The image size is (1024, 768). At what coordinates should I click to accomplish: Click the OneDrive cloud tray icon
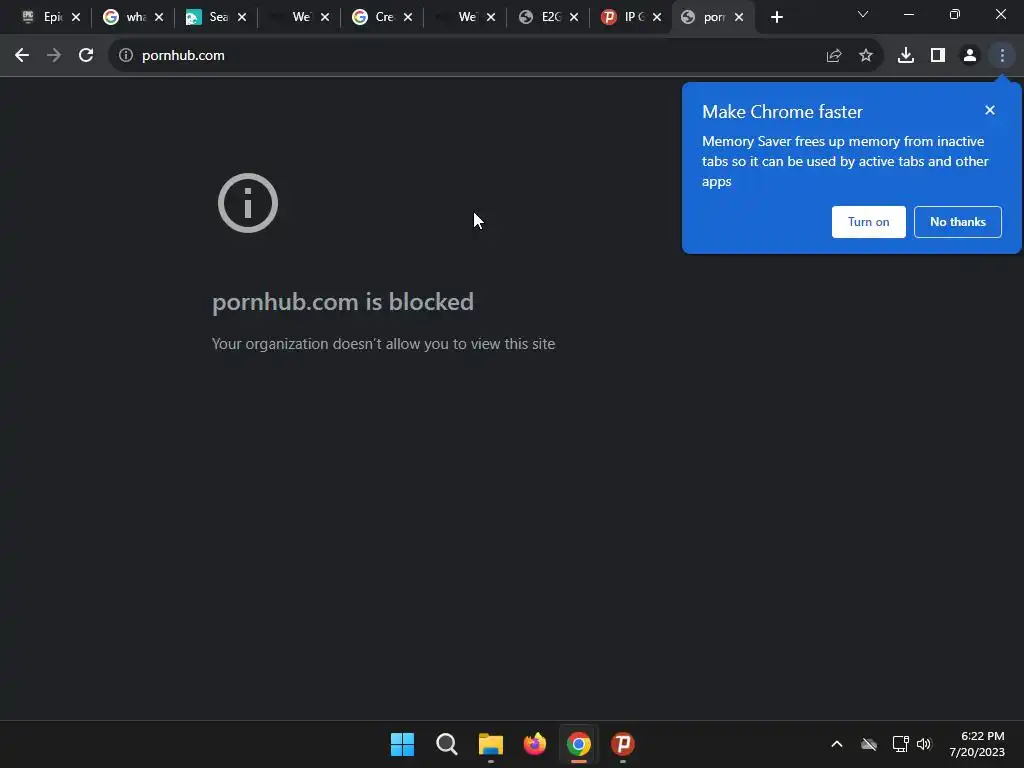[x=869, y=744]
